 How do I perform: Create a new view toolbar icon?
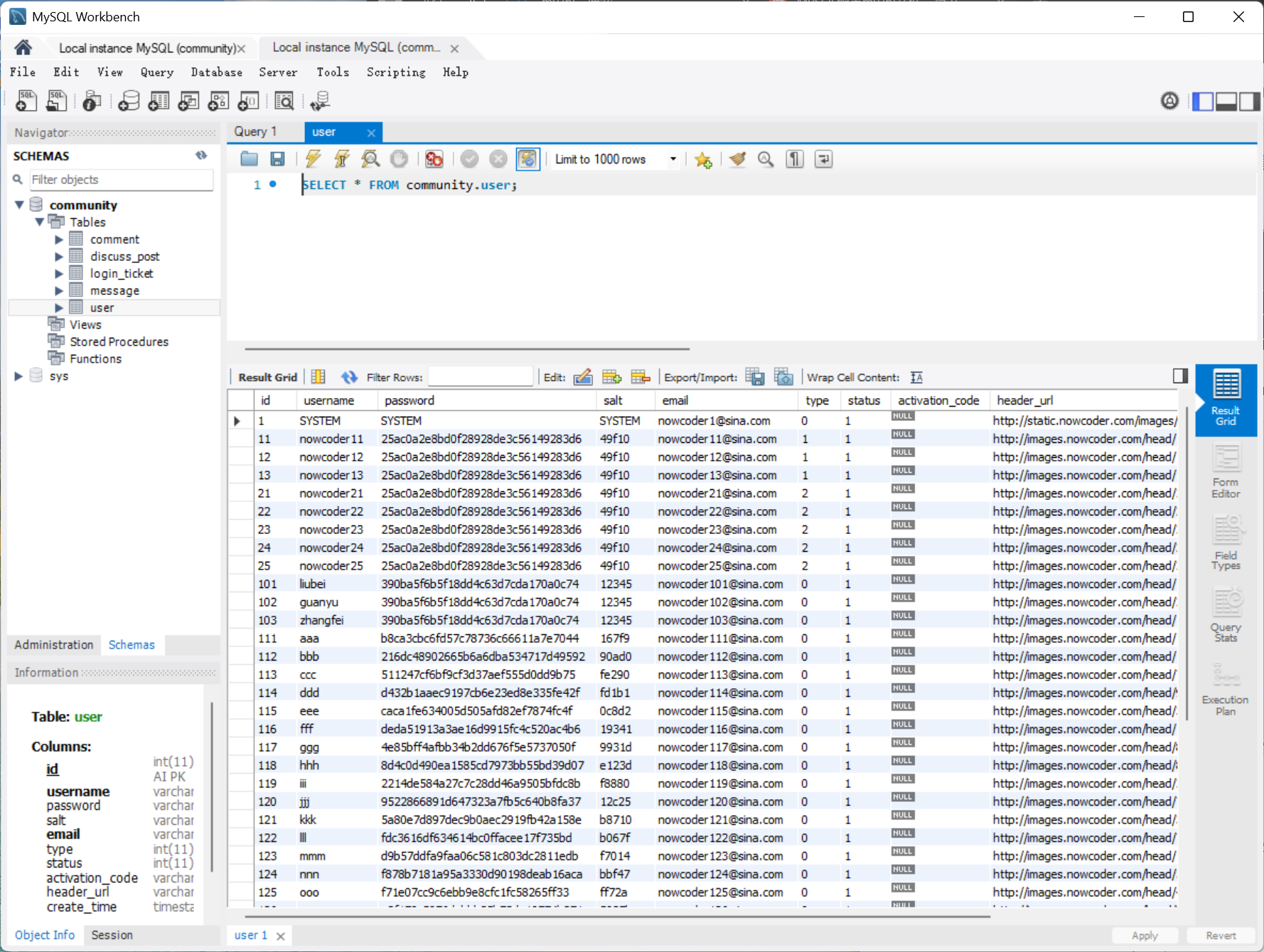pyautogui.click(x=188, y=101)
